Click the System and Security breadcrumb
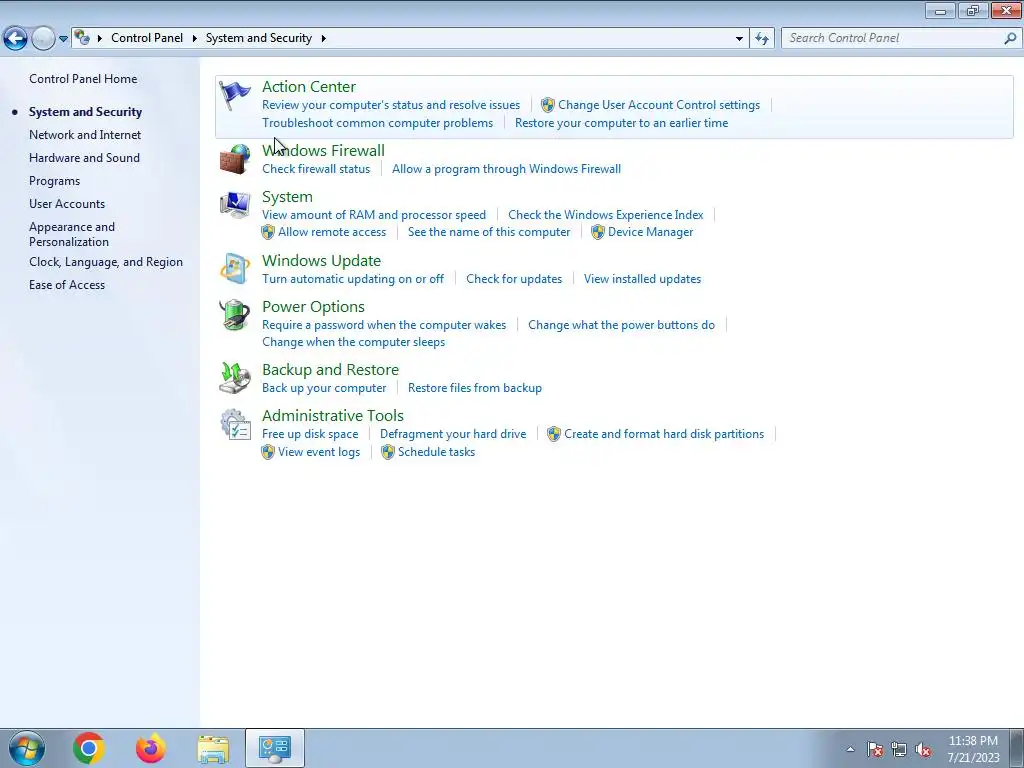This screenshot has height=768, width=1024. tap(259, 38)
